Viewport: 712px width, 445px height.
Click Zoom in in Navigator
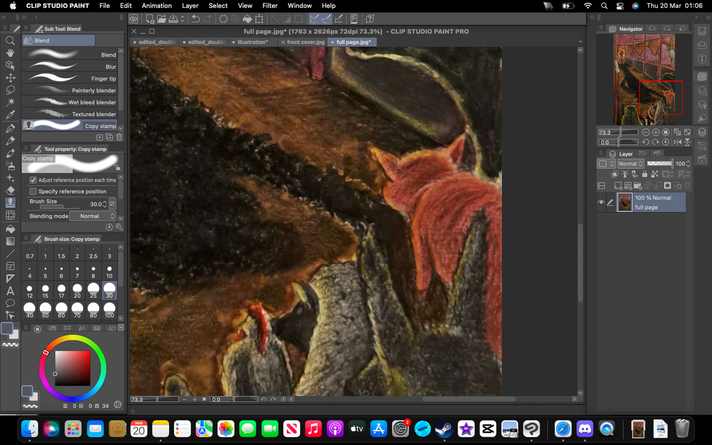pos(656,132)
